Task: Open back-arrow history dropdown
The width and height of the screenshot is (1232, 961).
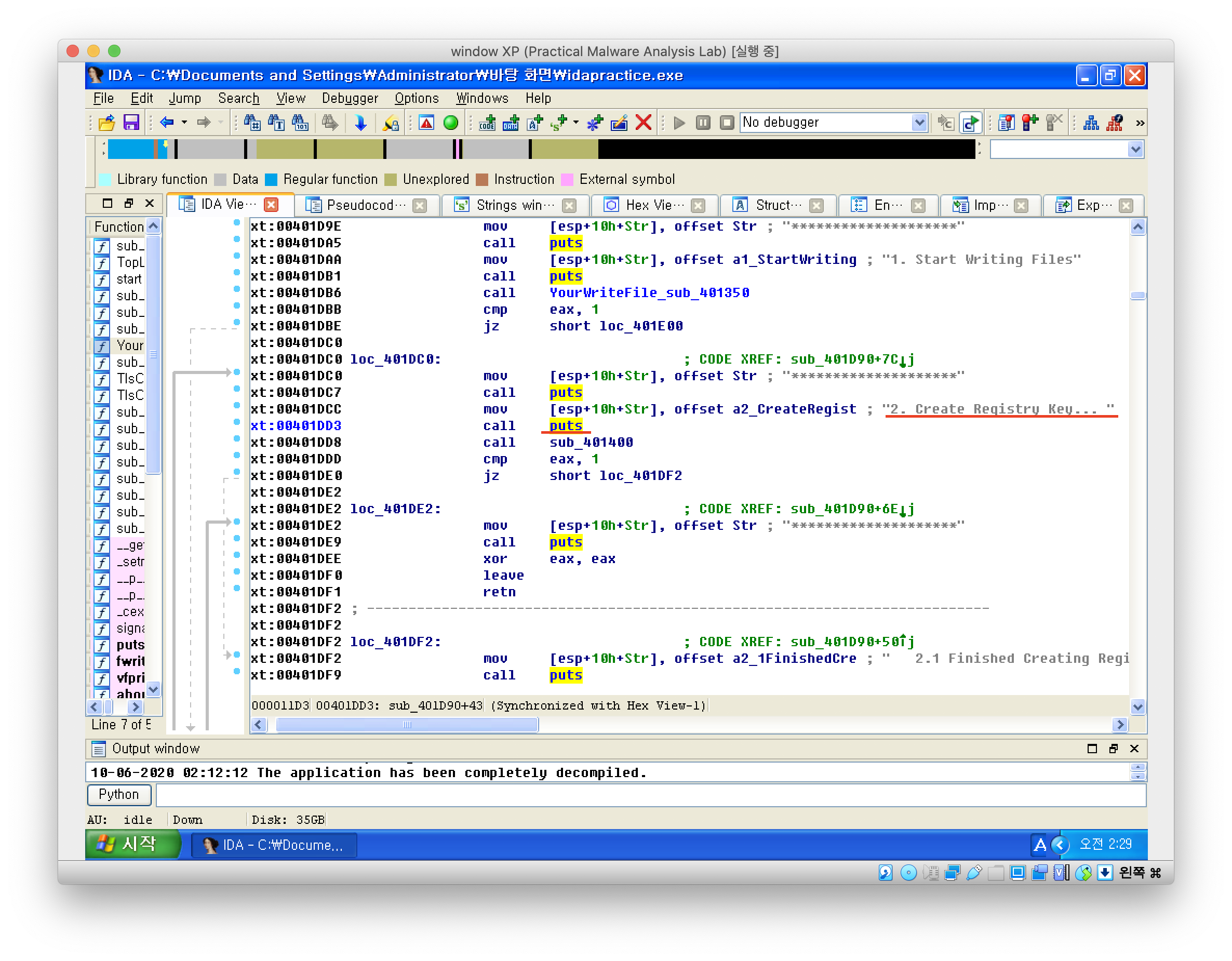Action: tap(184, 123)
